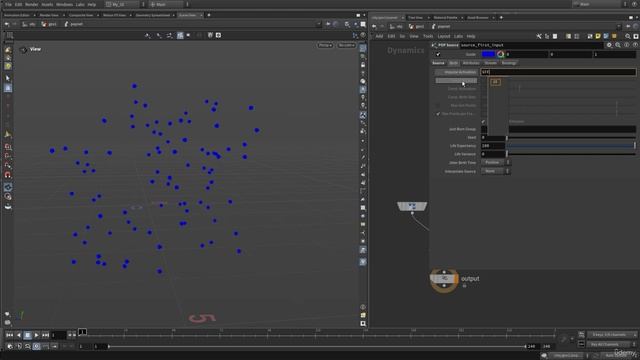Open the network editor Add menu
Screen dimensions: 640x360
click(379, 36)
